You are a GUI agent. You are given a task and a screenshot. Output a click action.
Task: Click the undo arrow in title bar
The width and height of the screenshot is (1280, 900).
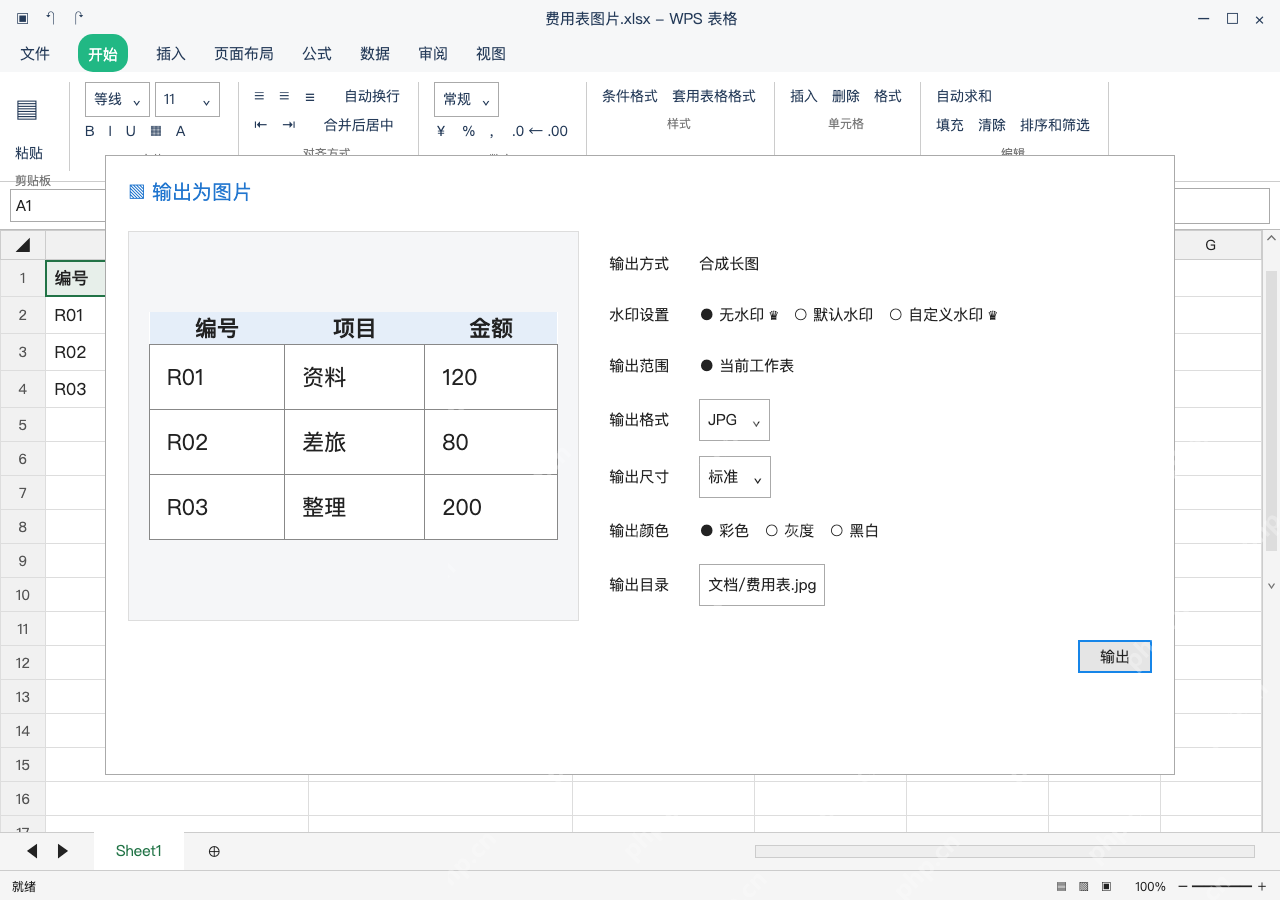(50, 18)
